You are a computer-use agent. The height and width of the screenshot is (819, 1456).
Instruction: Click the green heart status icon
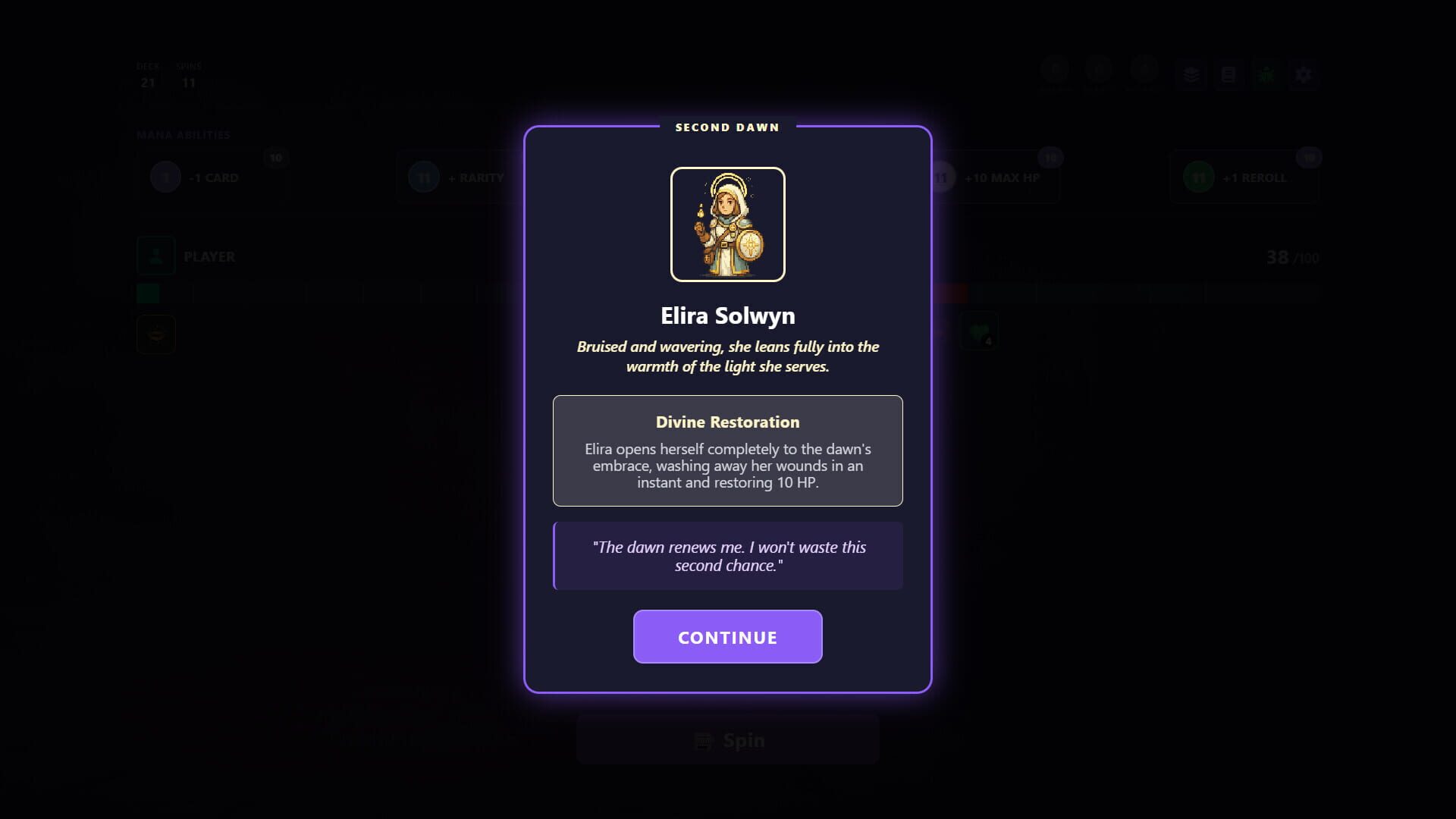978,331
